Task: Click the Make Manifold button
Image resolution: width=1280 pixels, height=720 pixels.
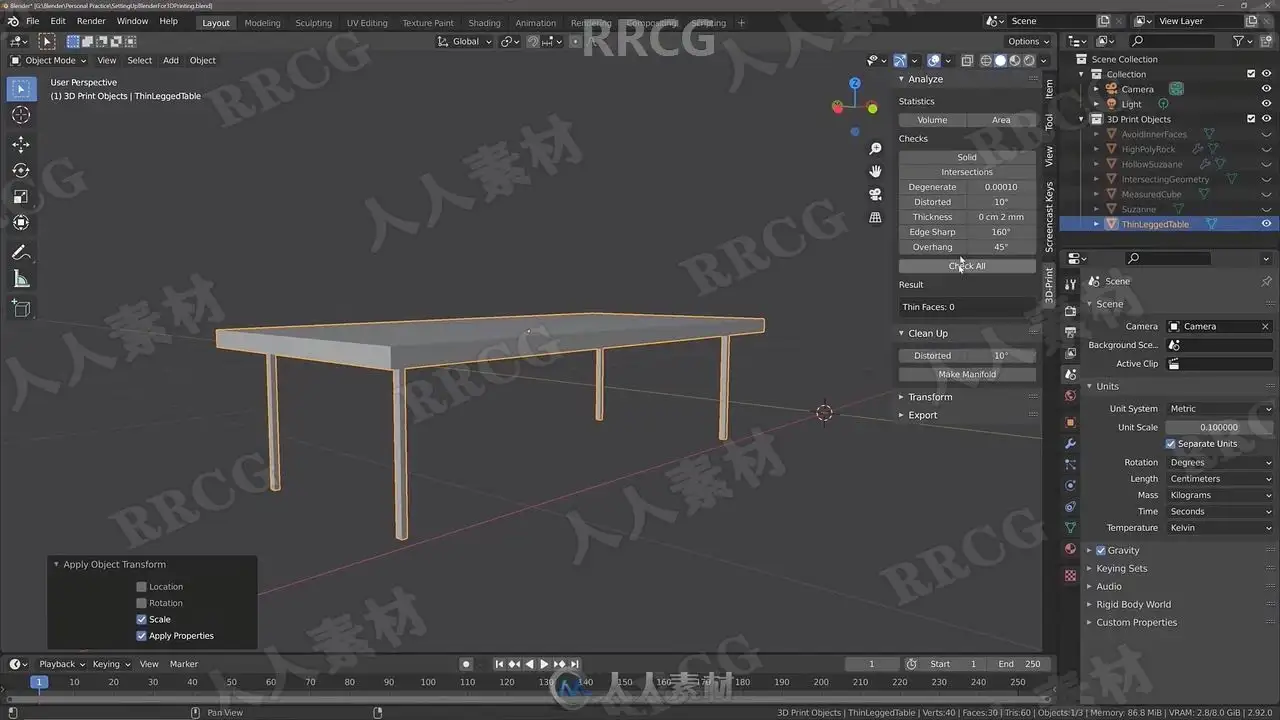Action: coord(967,374)
